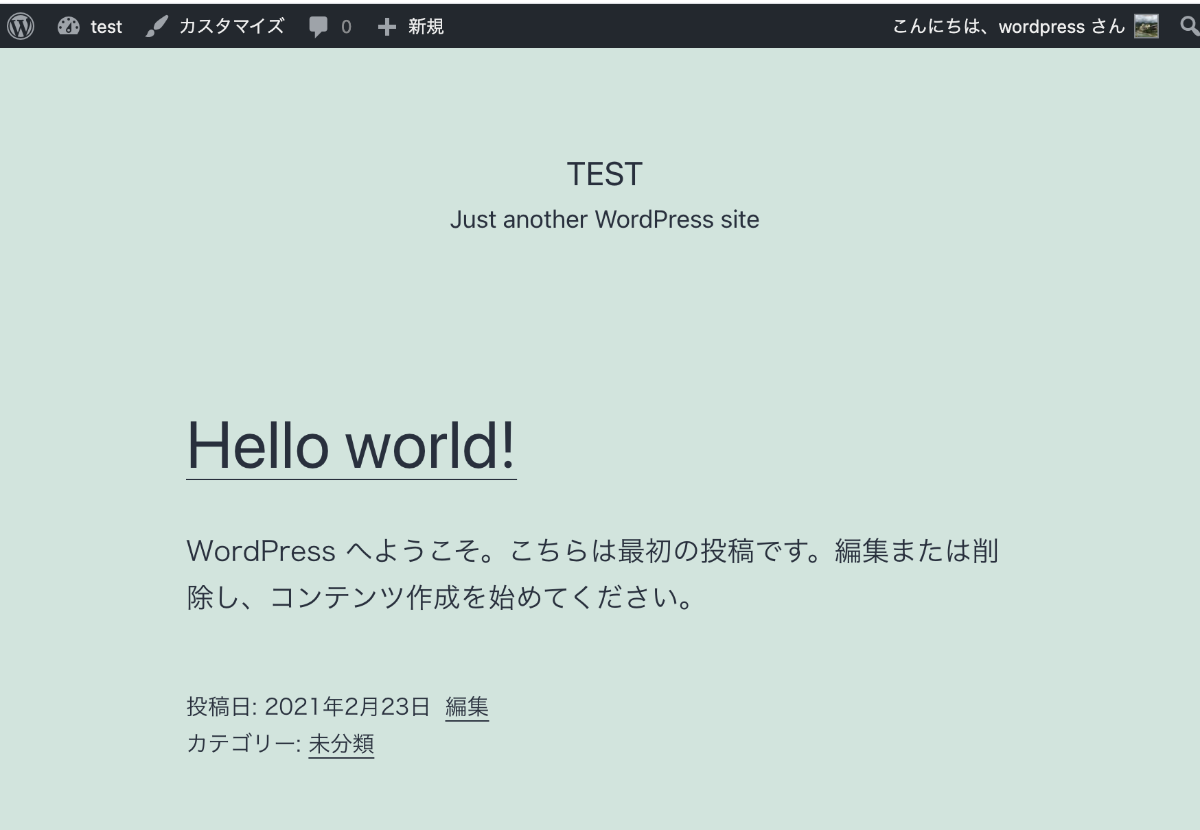The height and width of the screenshot is (830, 1200).
Task: Open the 未分類 category link
Action: (x=341, y=744)
